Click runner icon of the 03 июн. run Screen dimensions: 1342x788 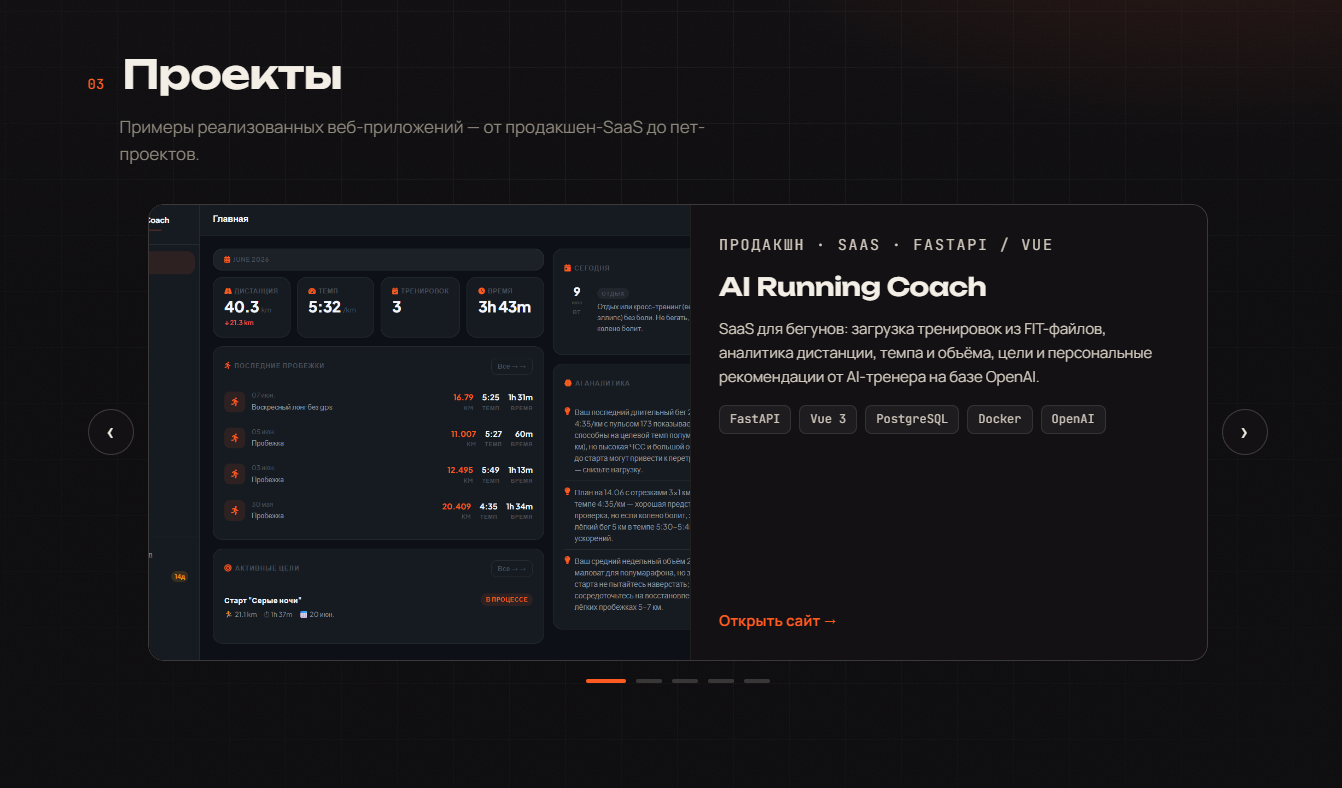pos(235,473)
